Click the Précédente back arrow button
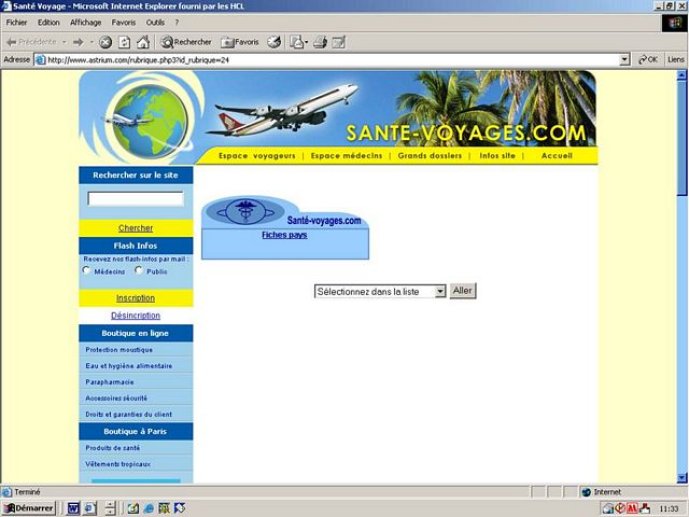Screen dimensions: 689x517 (x=31, y=42)
